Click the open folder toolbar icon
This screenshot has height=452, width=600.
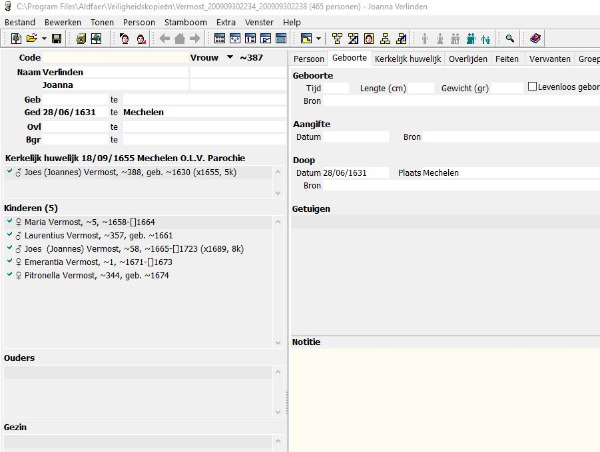tap(31, 38)
